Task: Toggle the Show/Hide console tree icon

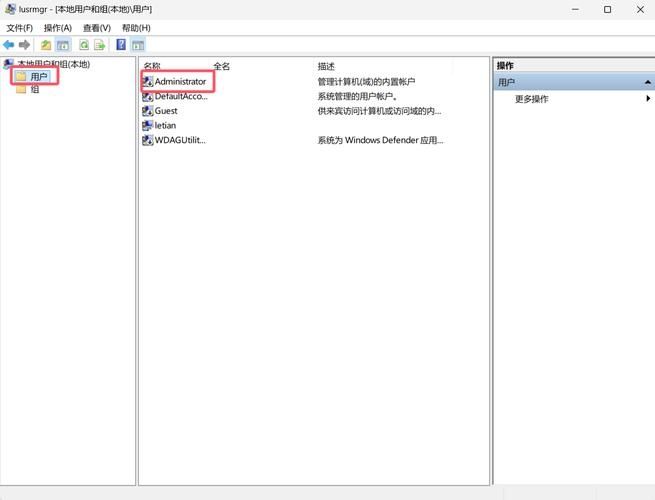Action: (x=63, y=45)
